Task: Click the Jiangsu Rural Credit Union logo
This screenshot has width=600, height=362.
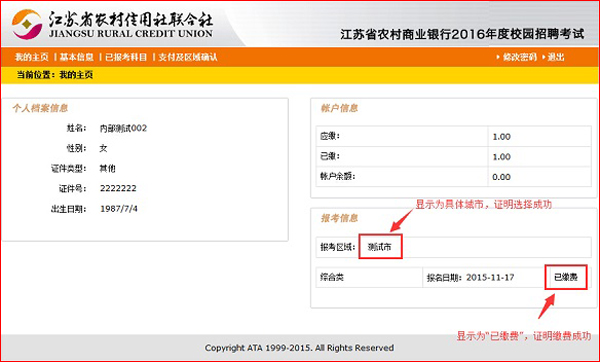Action: point(112,25)
